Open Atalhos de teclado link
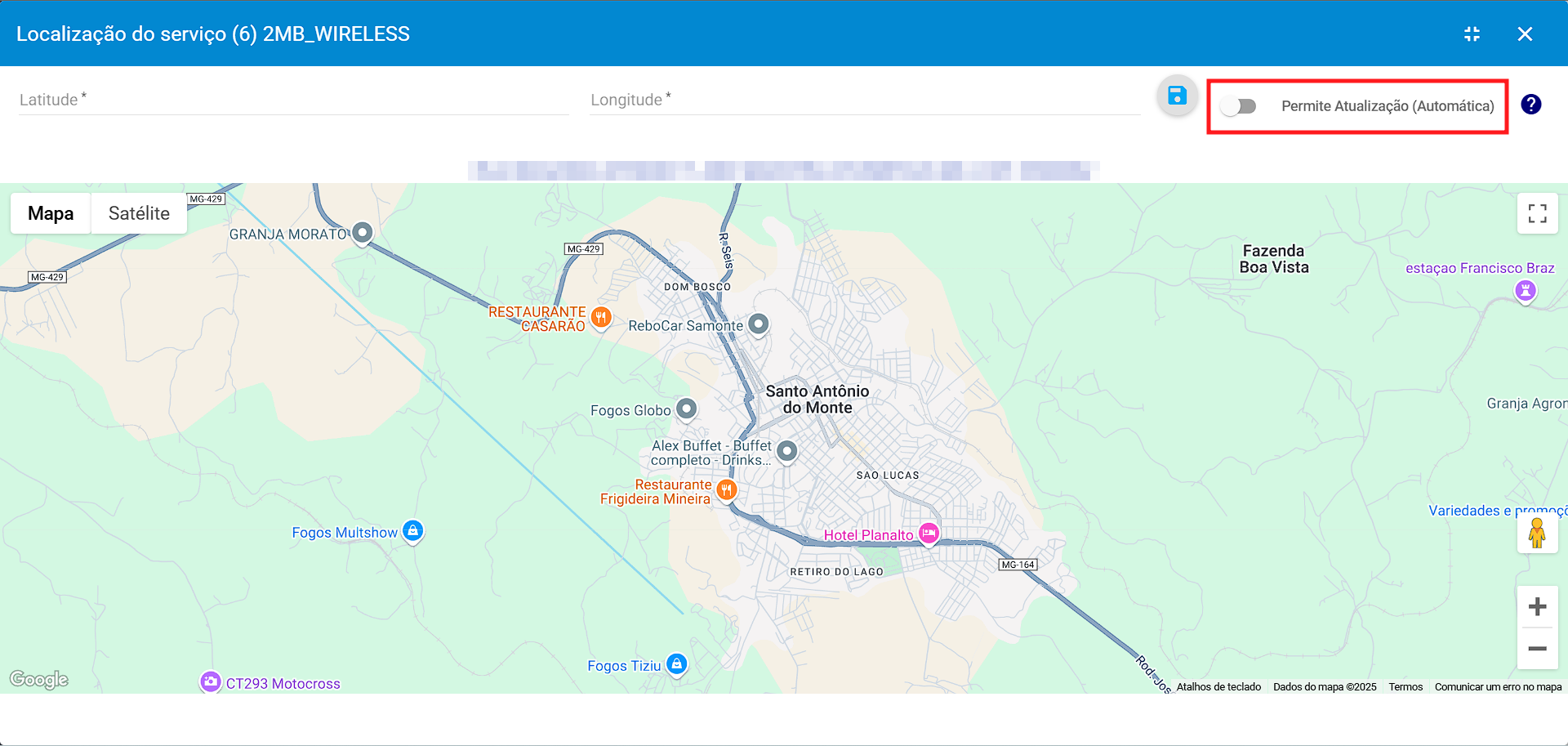 tap(1218, 687)
